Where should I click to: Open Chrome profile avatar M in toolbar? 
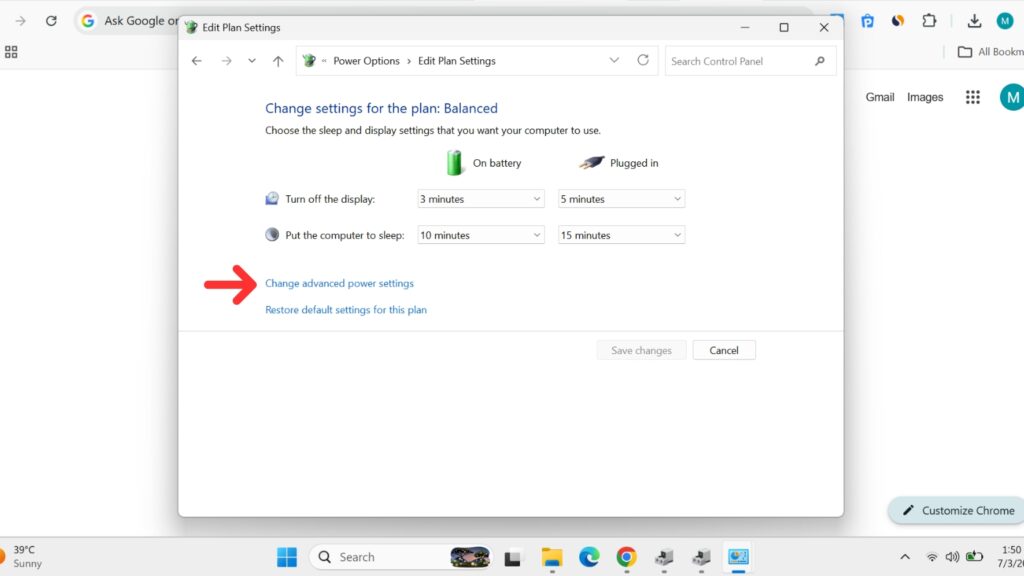click(x=1004, y=21)
